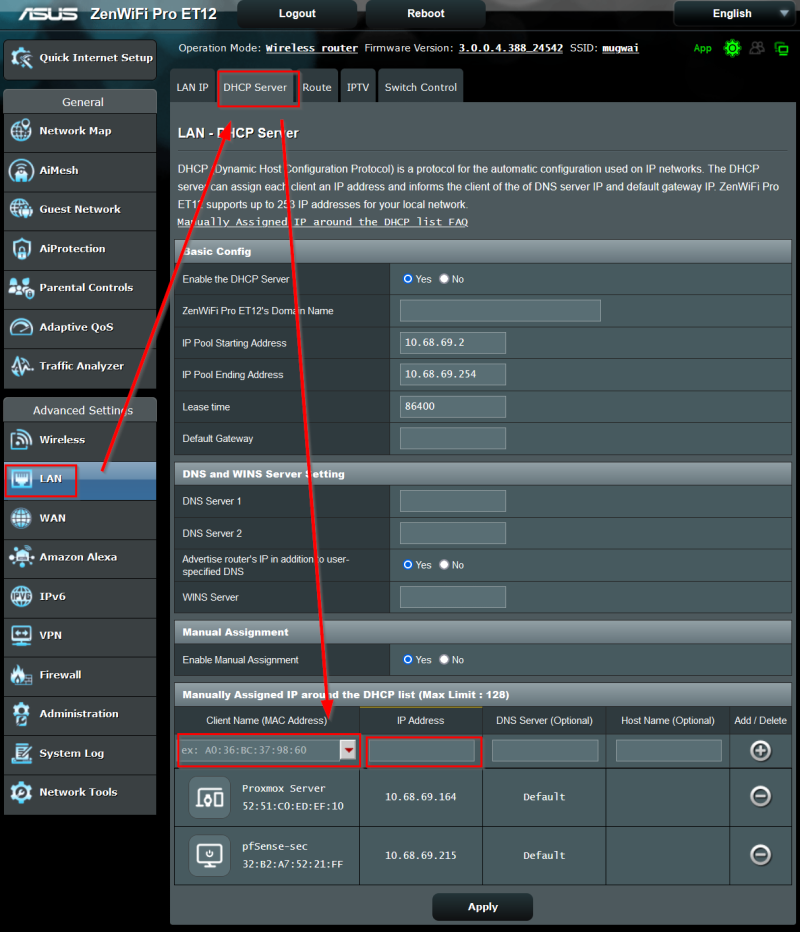Click the Apply button
Screen dimensions: 800x932
[x=482, y=907]
